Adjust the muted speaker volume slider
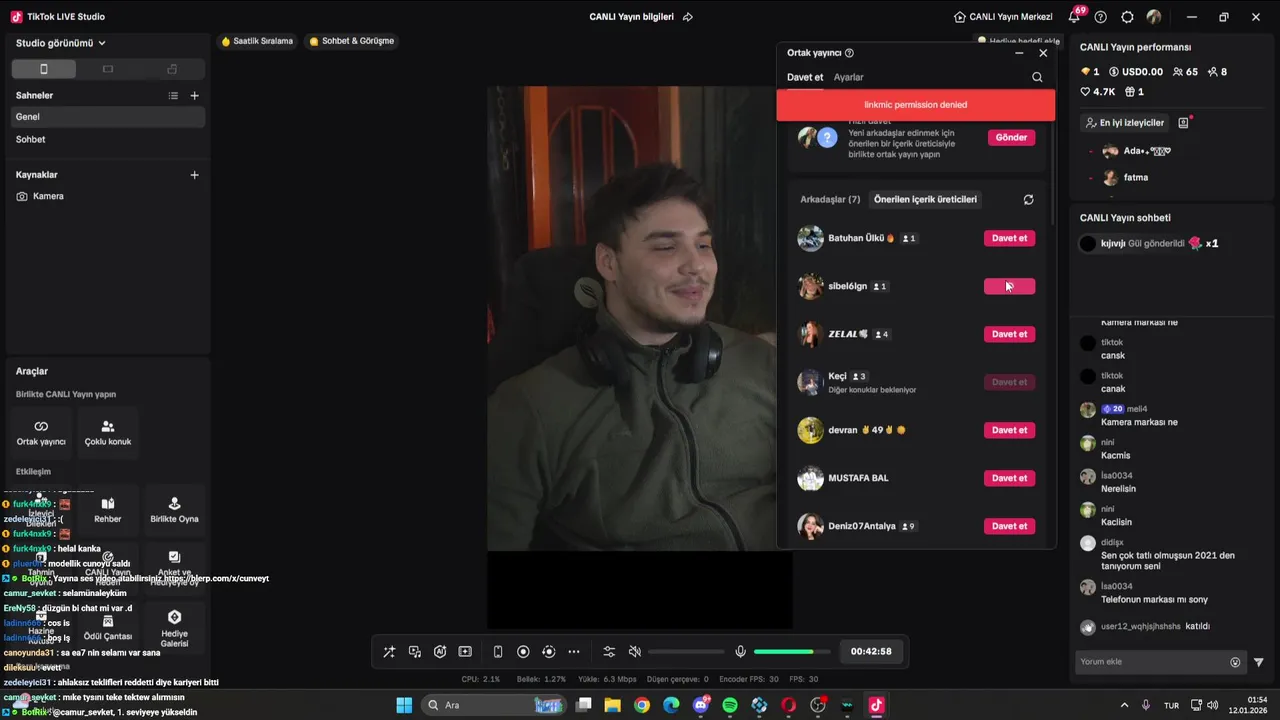Viewport: 1280px width, 720px height. point(686,652)
